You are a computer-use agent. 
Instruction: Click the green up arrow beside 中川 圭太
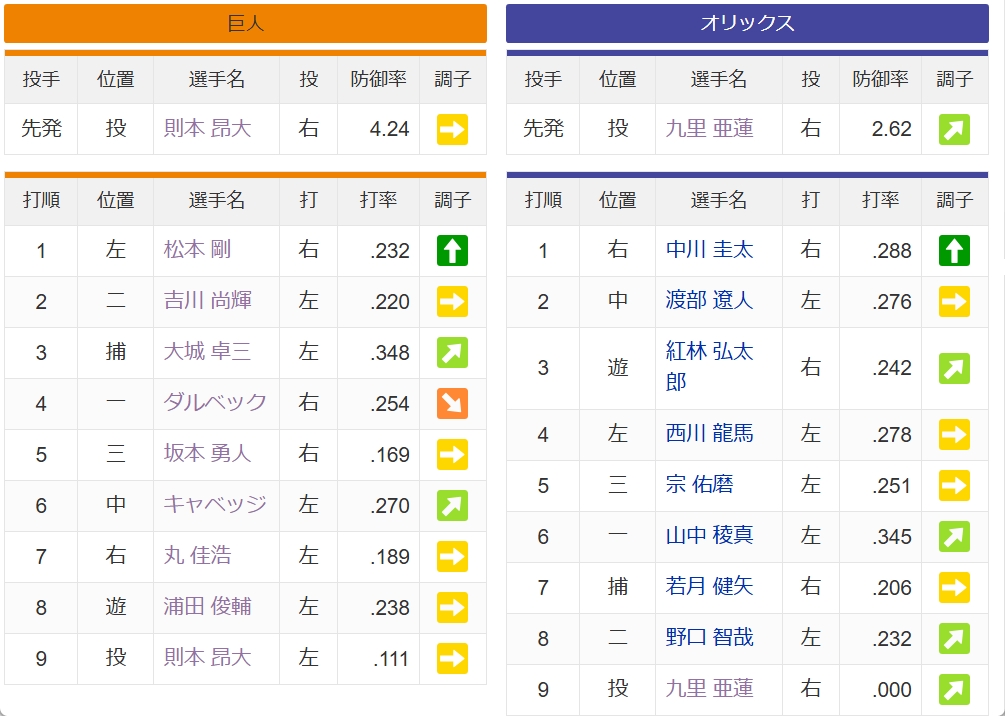point(954,250)
